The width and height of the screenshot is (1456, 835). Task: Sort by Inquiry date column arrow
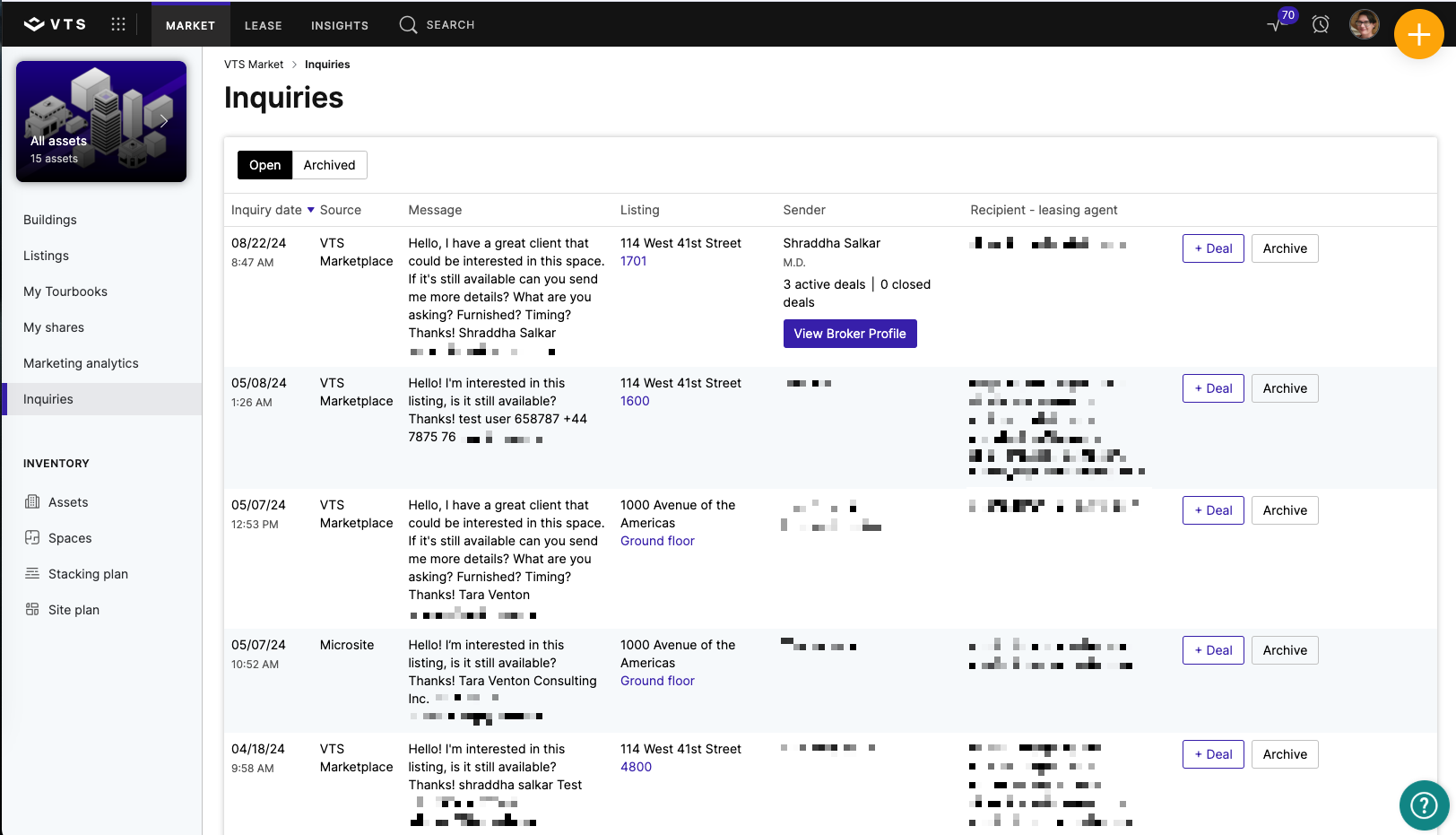311,210
